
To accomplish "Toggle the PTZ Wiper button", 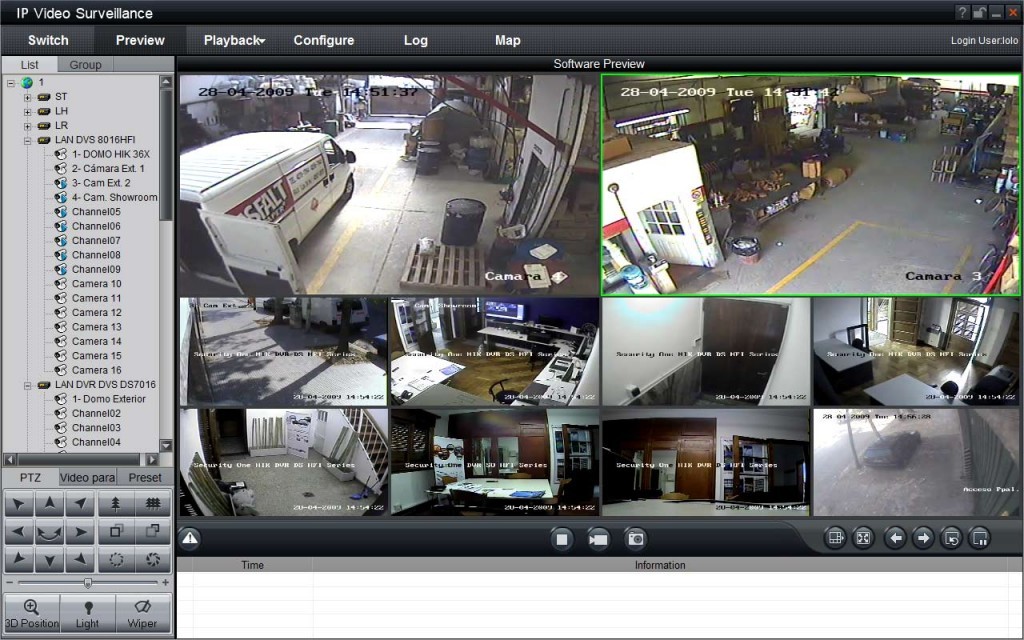I will [143, 612].
